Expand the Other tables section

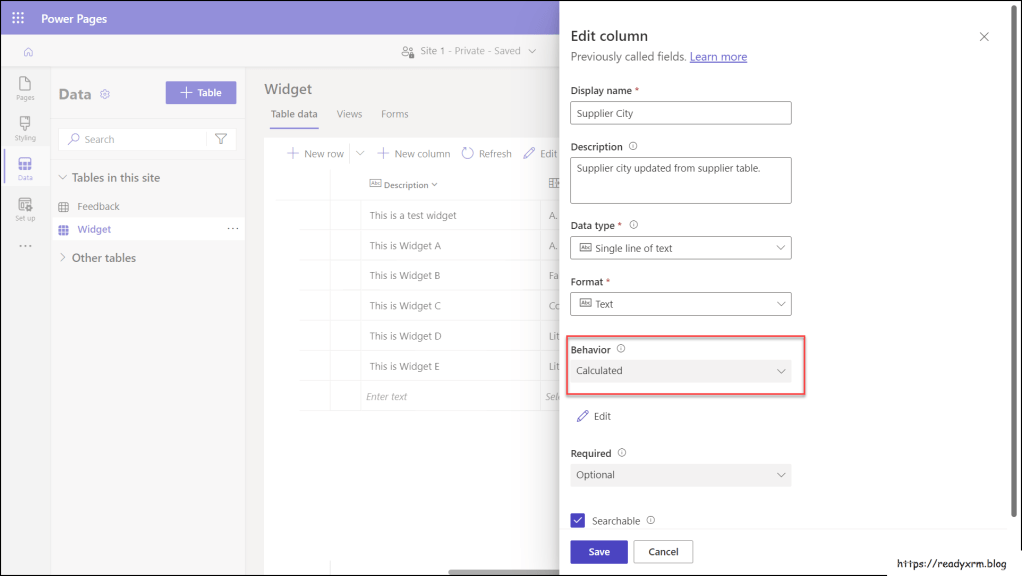pos(103,258)
